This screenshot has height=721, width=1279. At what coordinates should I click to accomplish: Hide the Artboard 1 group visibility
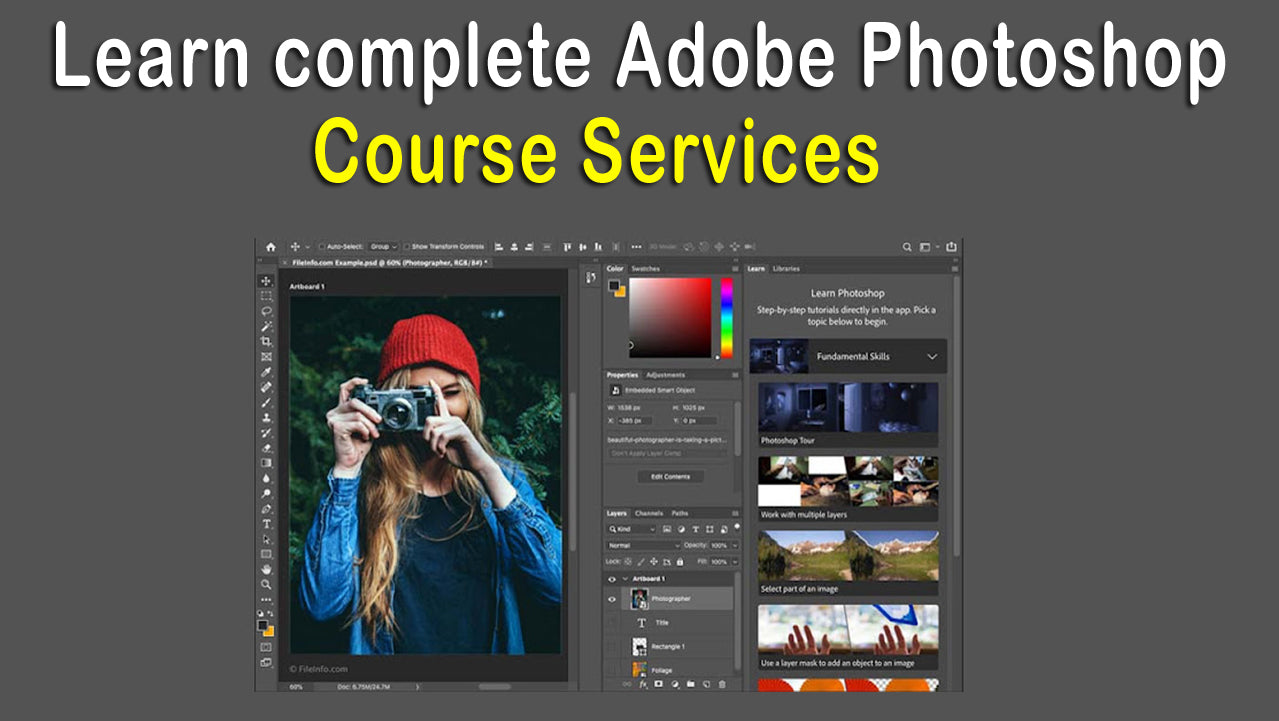click(x=612, y=579)
